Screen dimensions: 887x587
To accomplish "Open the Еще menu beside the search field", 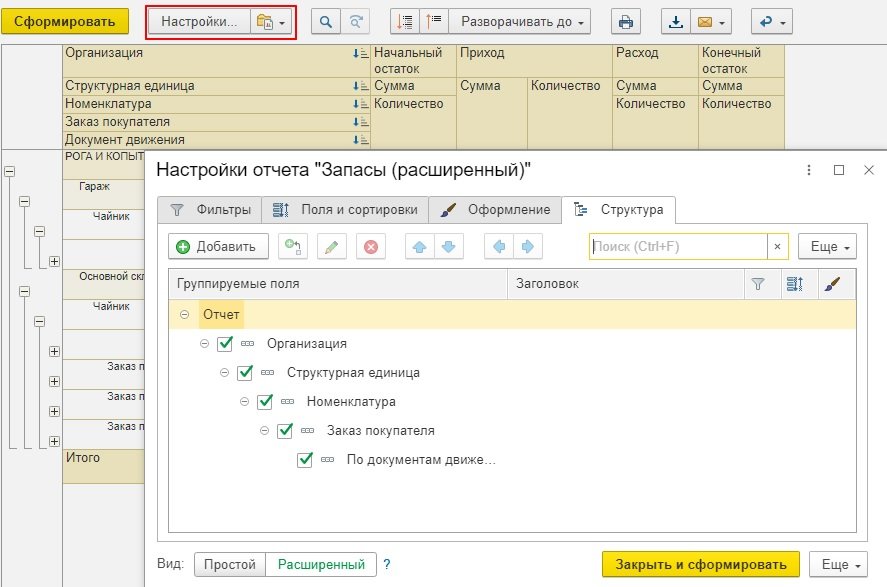I will (828, 247).
